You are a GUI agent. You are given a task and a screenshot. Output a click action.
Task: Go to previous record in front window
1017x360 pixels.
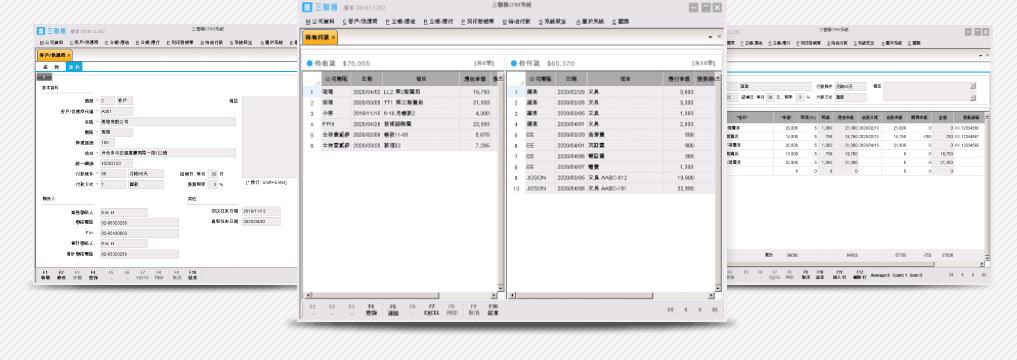pyautogui.click(x=686, y=310)
